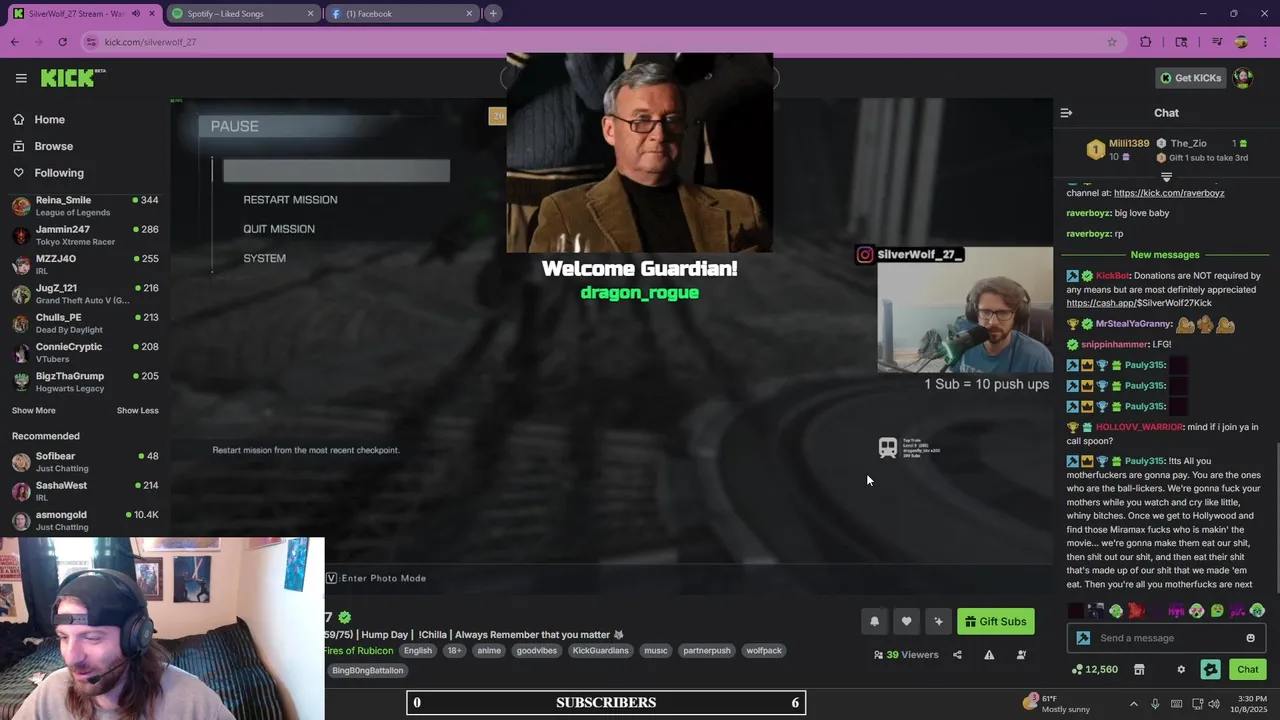Share the stream via share icon
The image size is (1280, 720).
point(957,655)
